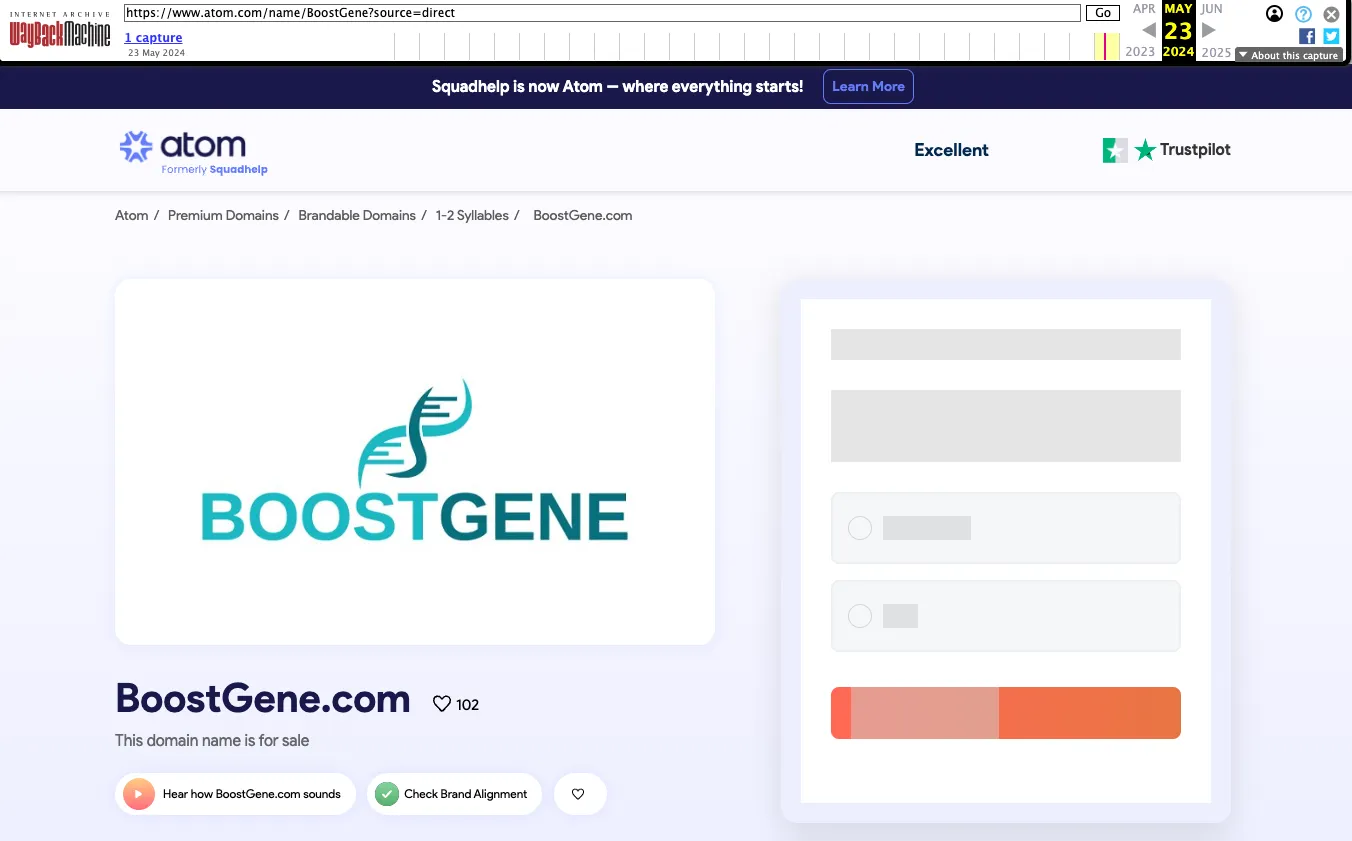This screenshot has width=1352, height=841.
Task: Click the BoostGene.com heading
Action: pos(263,698)
